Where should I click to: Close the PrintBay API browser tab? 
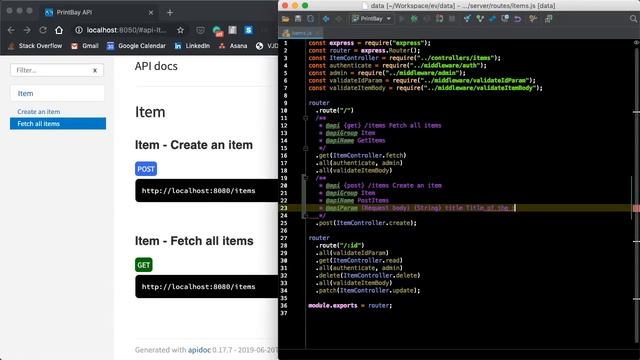151,13
